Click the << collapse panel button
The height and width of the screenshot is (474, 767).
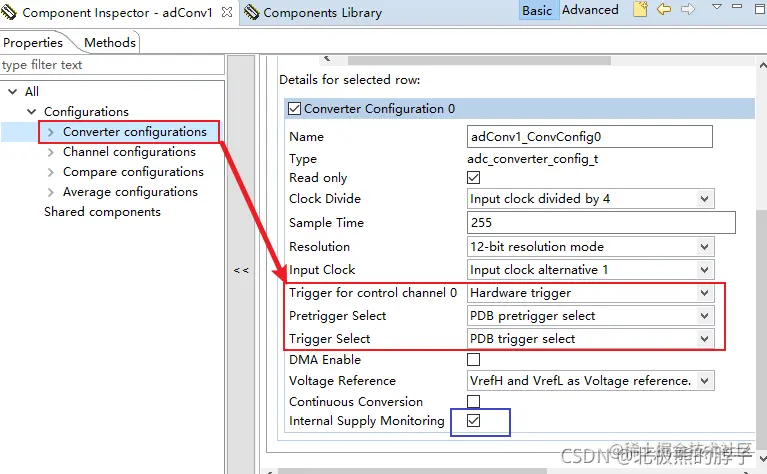241,270
